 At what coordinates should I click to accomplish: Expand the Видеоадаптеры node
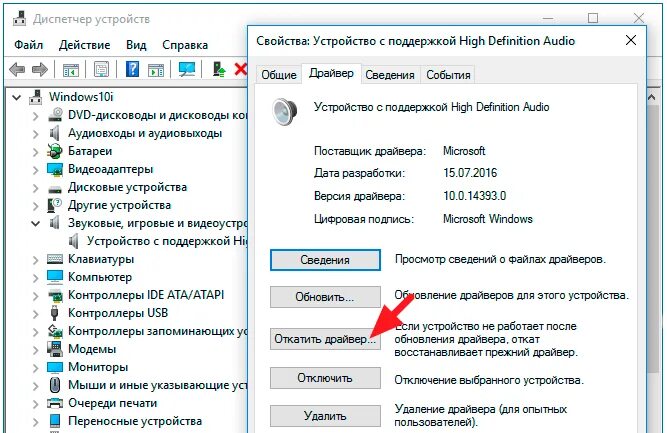pos(36,170)
